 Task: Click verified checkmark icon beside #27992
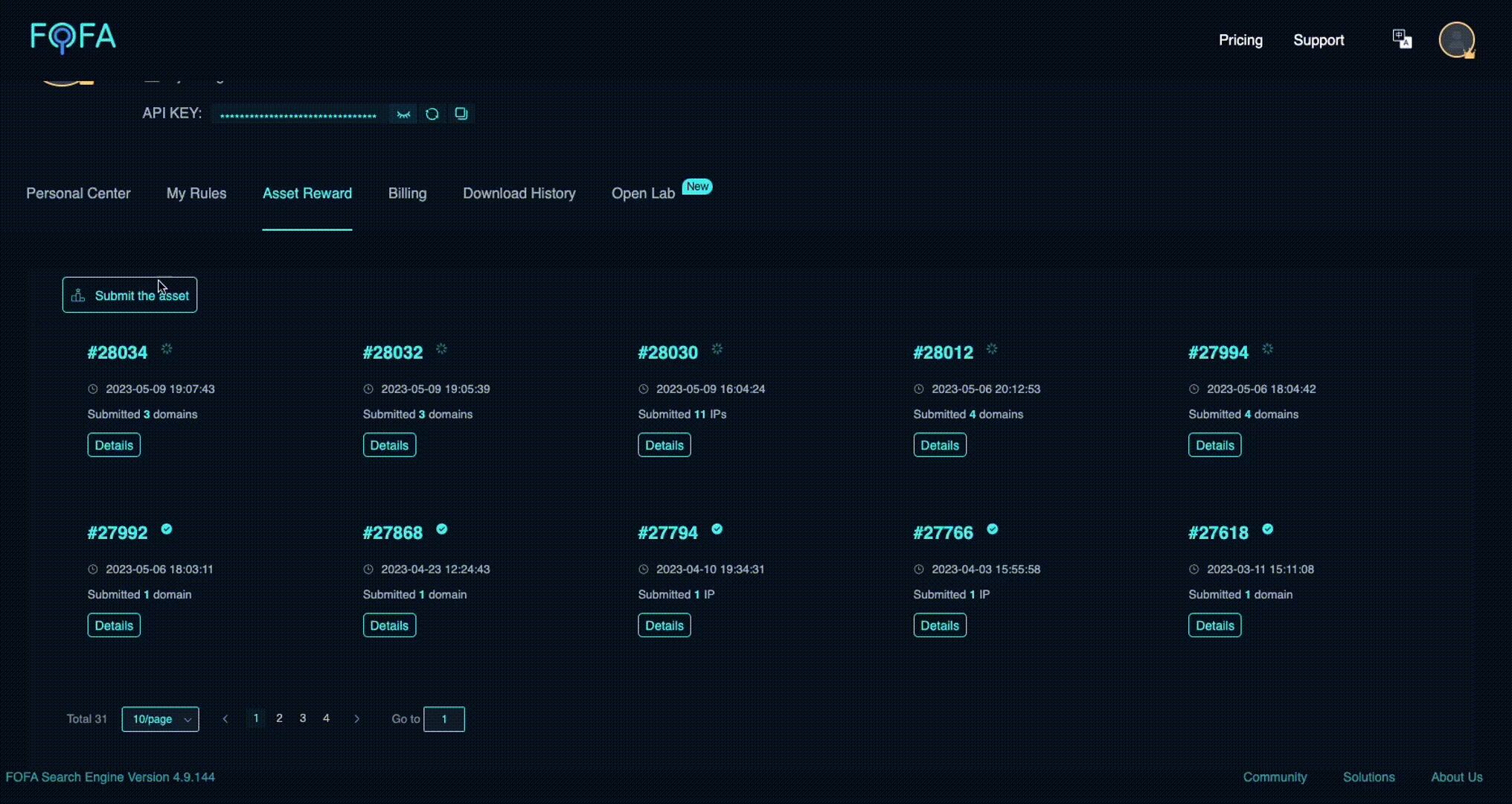167,529
